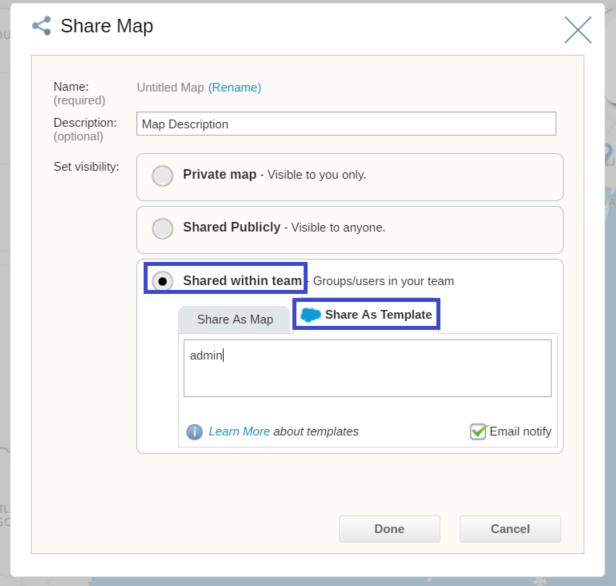Open the Learn More link about templates
The height and width of the screenshot is (586, 616).
pos(239,431)
